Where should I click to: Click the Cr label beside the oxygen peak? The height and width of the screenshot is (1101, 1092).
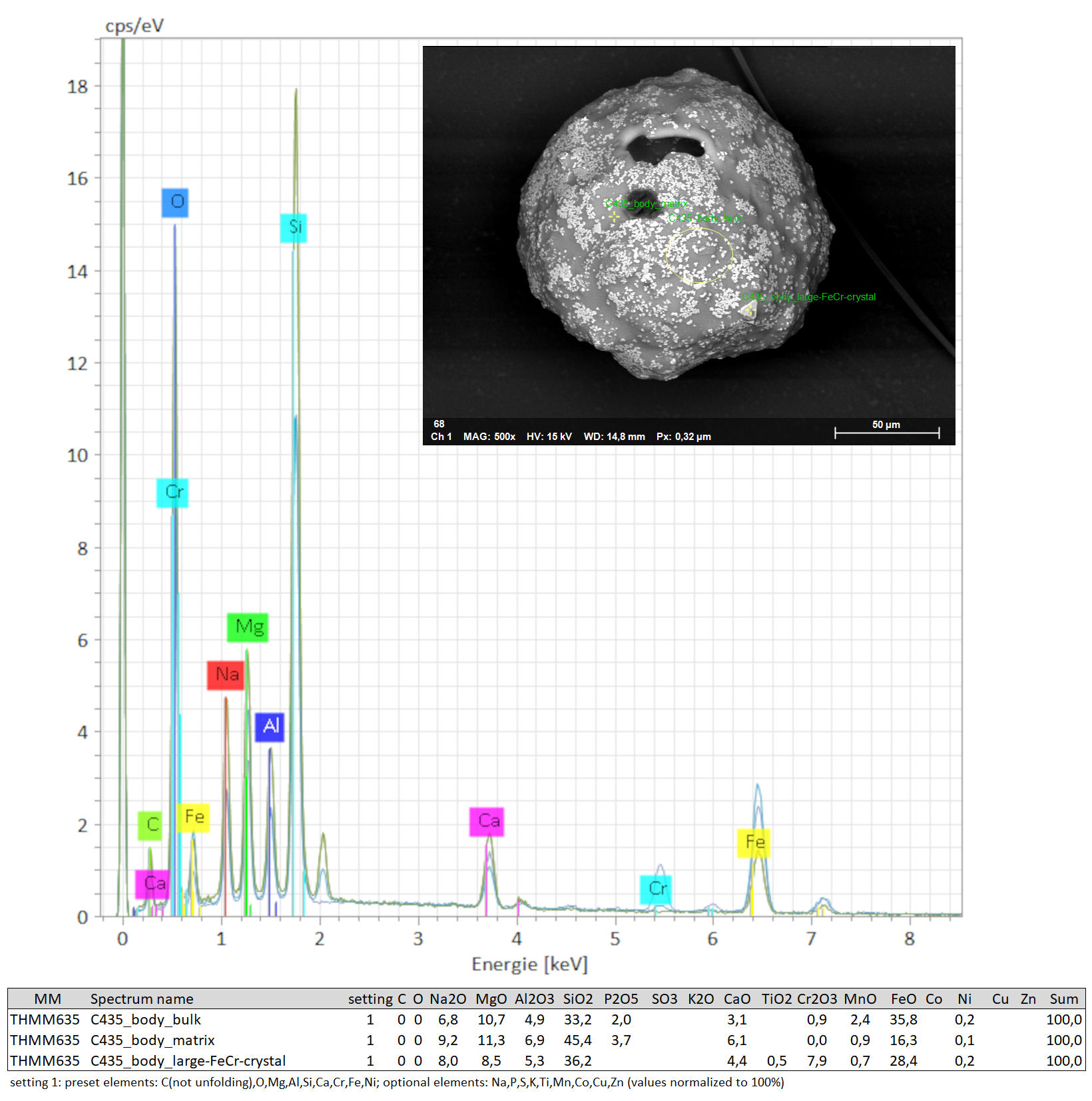172,493
